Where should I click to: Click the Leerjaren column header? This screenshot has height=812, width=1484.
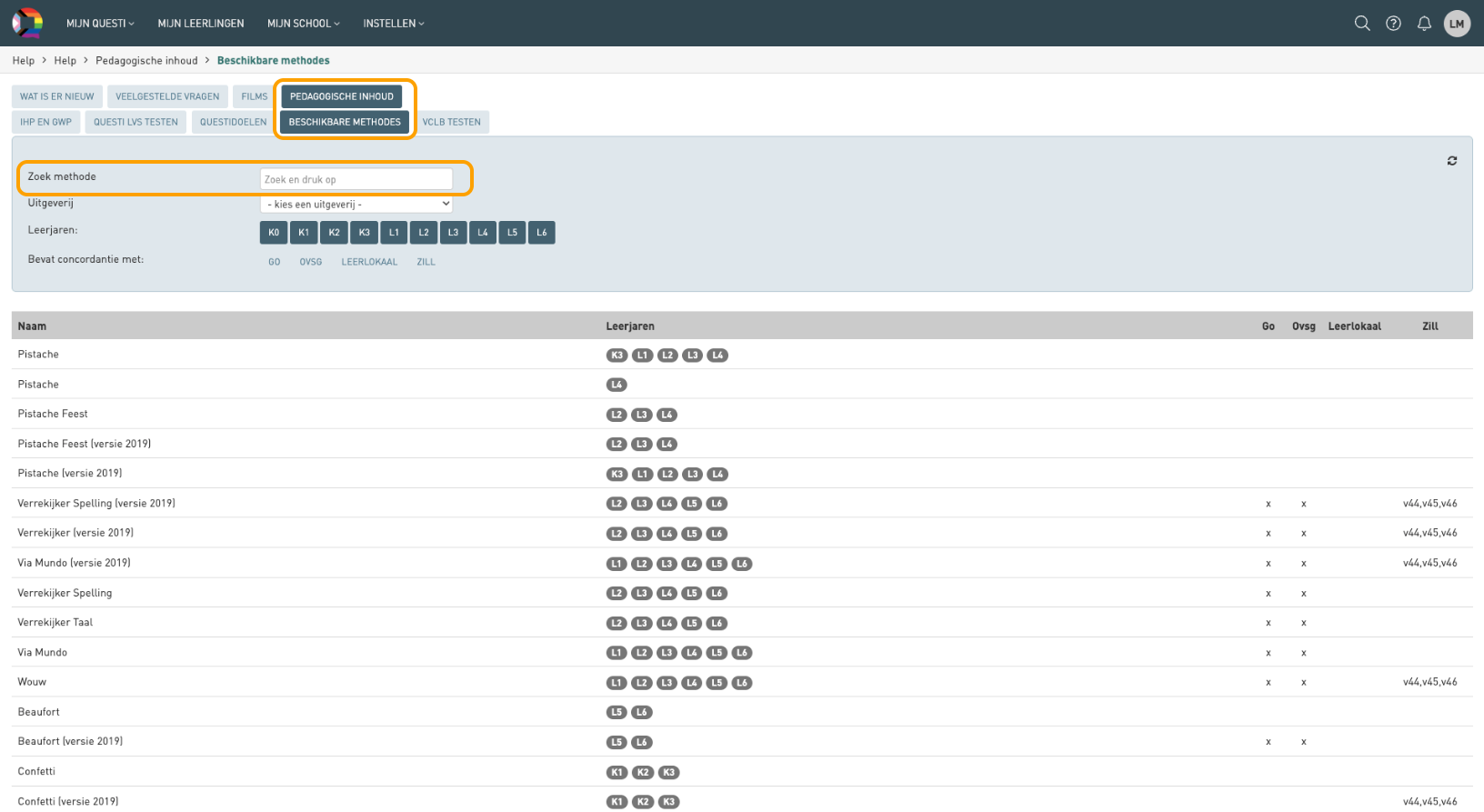click(630, 326)
